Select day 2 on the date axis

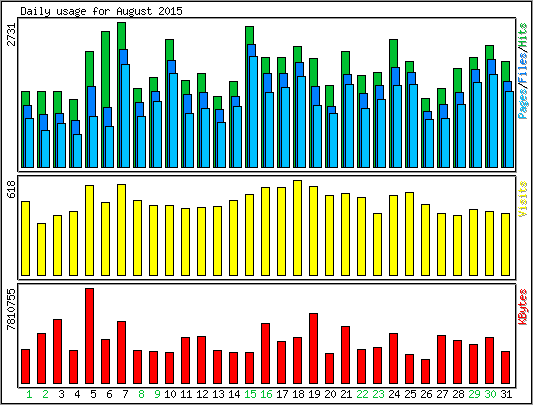(x=45, y=394)
